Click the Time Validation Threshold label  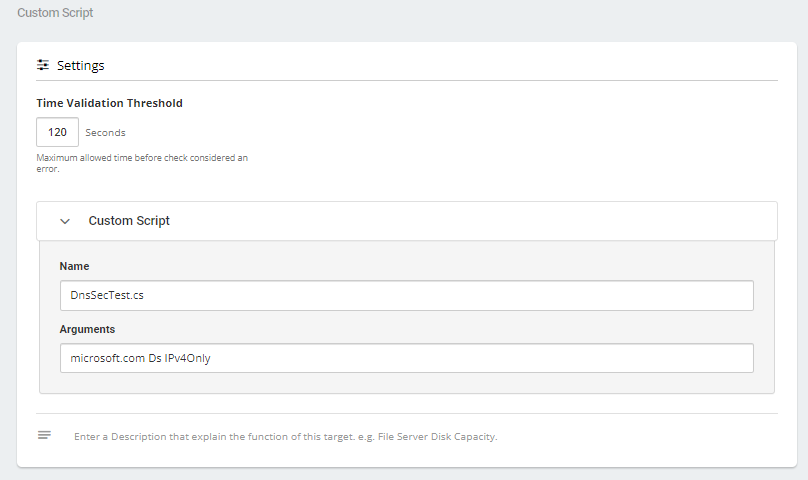coord(109,103)
